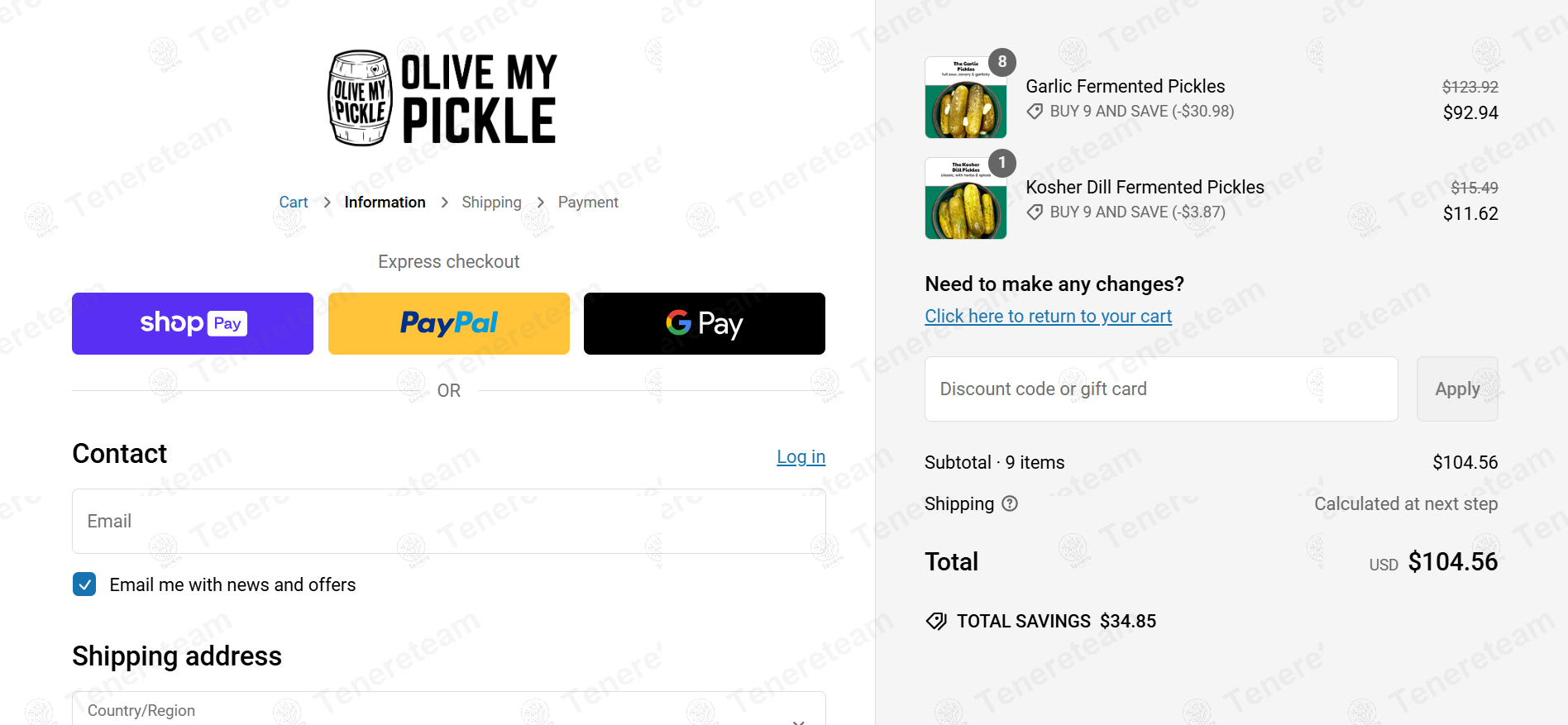Click the Total Savings tag icon
The height and width of the screenshot is (725, 1568).
tap(936, 621)
